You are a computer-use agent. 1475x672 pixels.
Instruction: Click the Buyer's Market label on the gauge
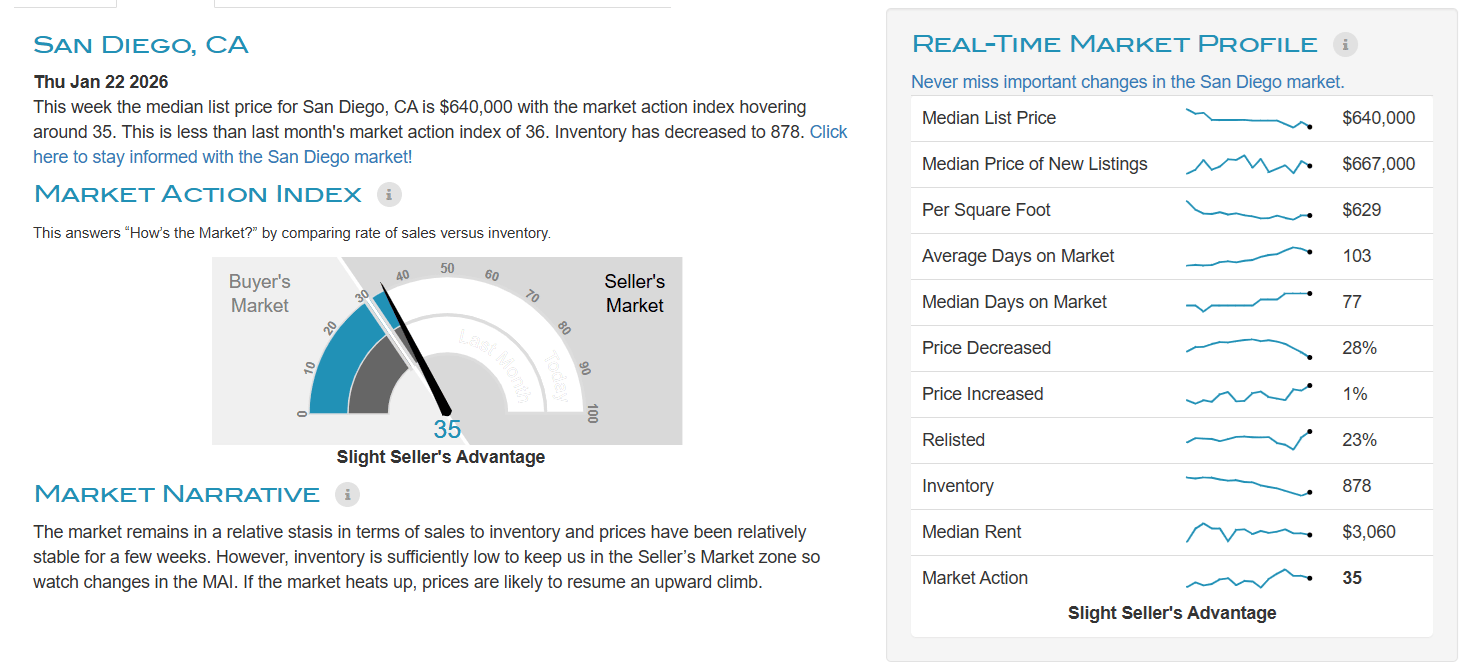(259, 294)
